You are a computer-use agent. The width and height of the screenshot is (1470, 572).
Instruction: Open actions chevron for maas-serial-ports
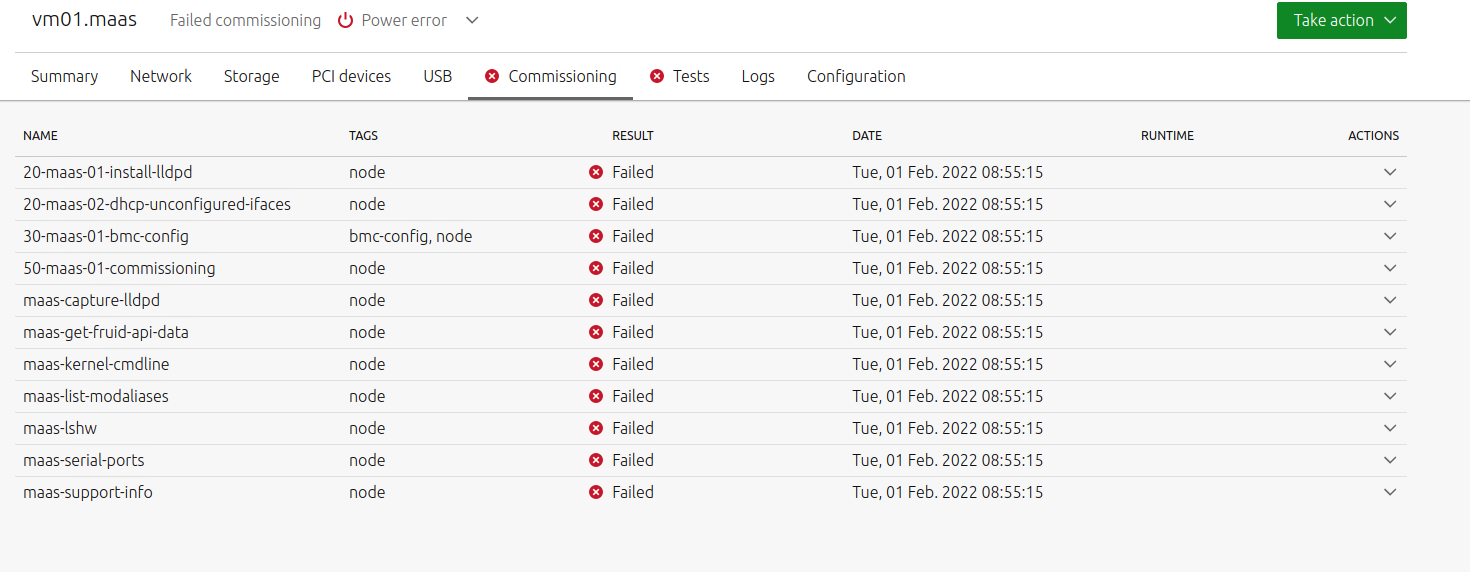[1389, 460]
